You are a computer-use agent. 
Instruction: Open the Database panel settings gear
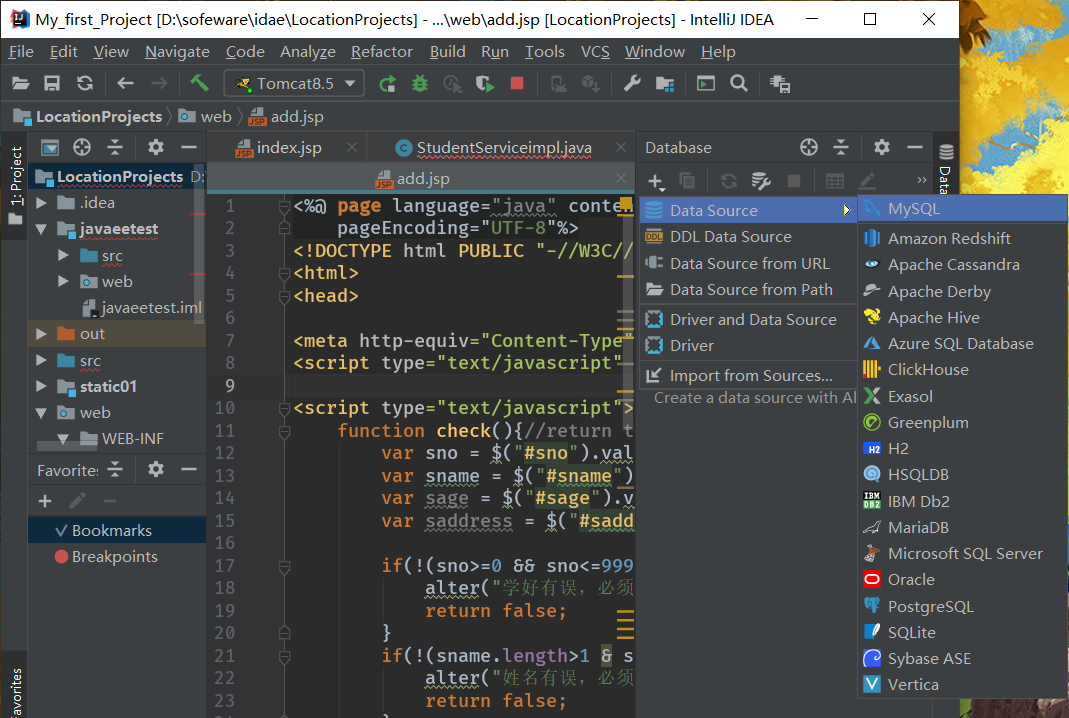point(882,147)
